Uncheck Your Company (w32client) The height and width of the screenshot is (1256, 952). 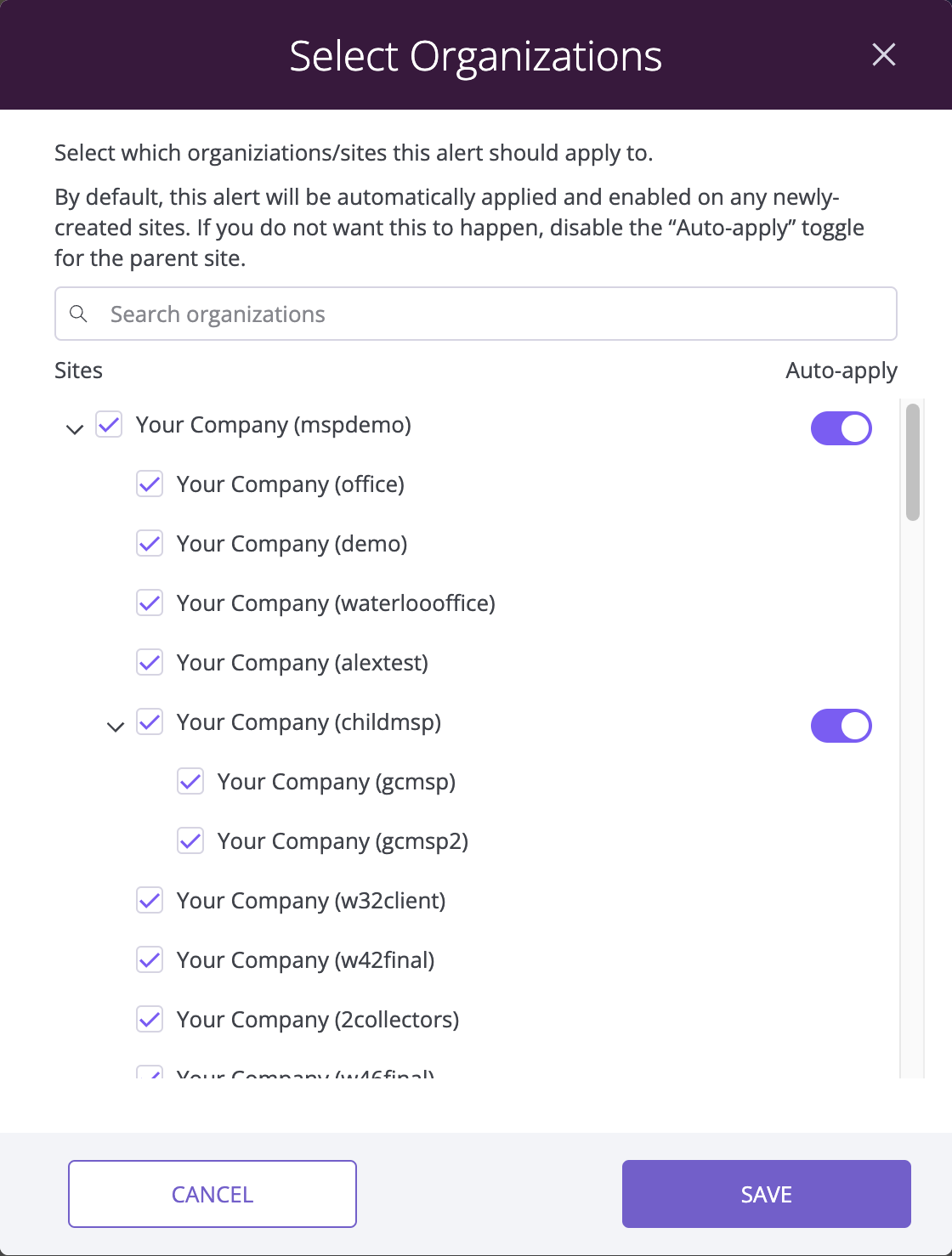pos(150,901)
